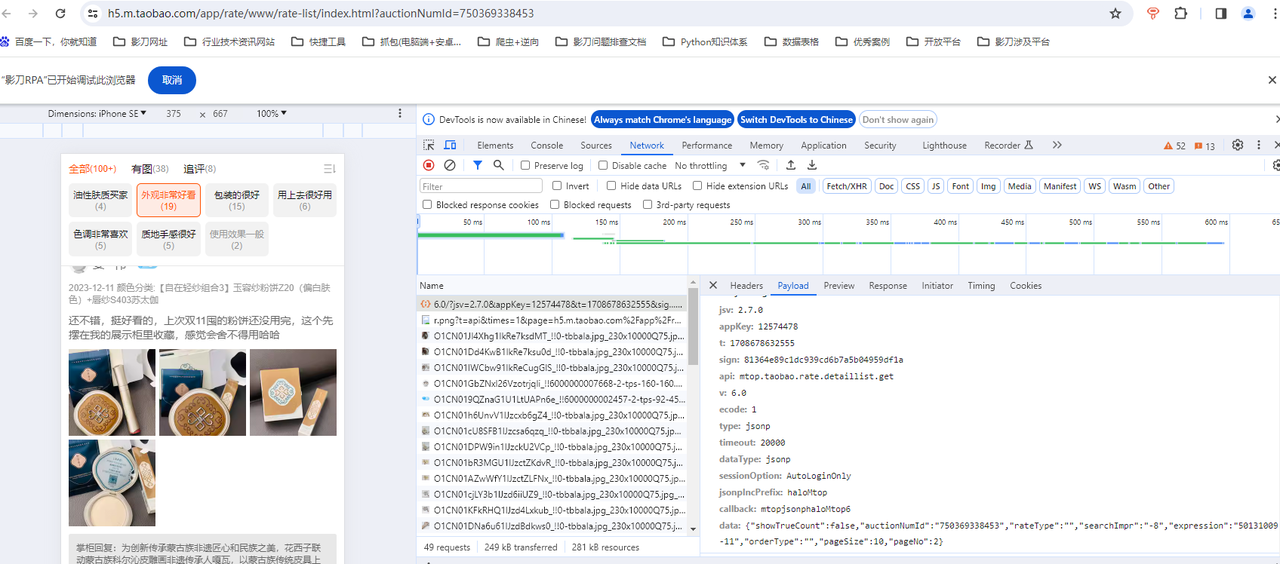Screen dimensions: 1280x564
Task: Open the No throttling dropdown
Action: [x=710, y=166]
